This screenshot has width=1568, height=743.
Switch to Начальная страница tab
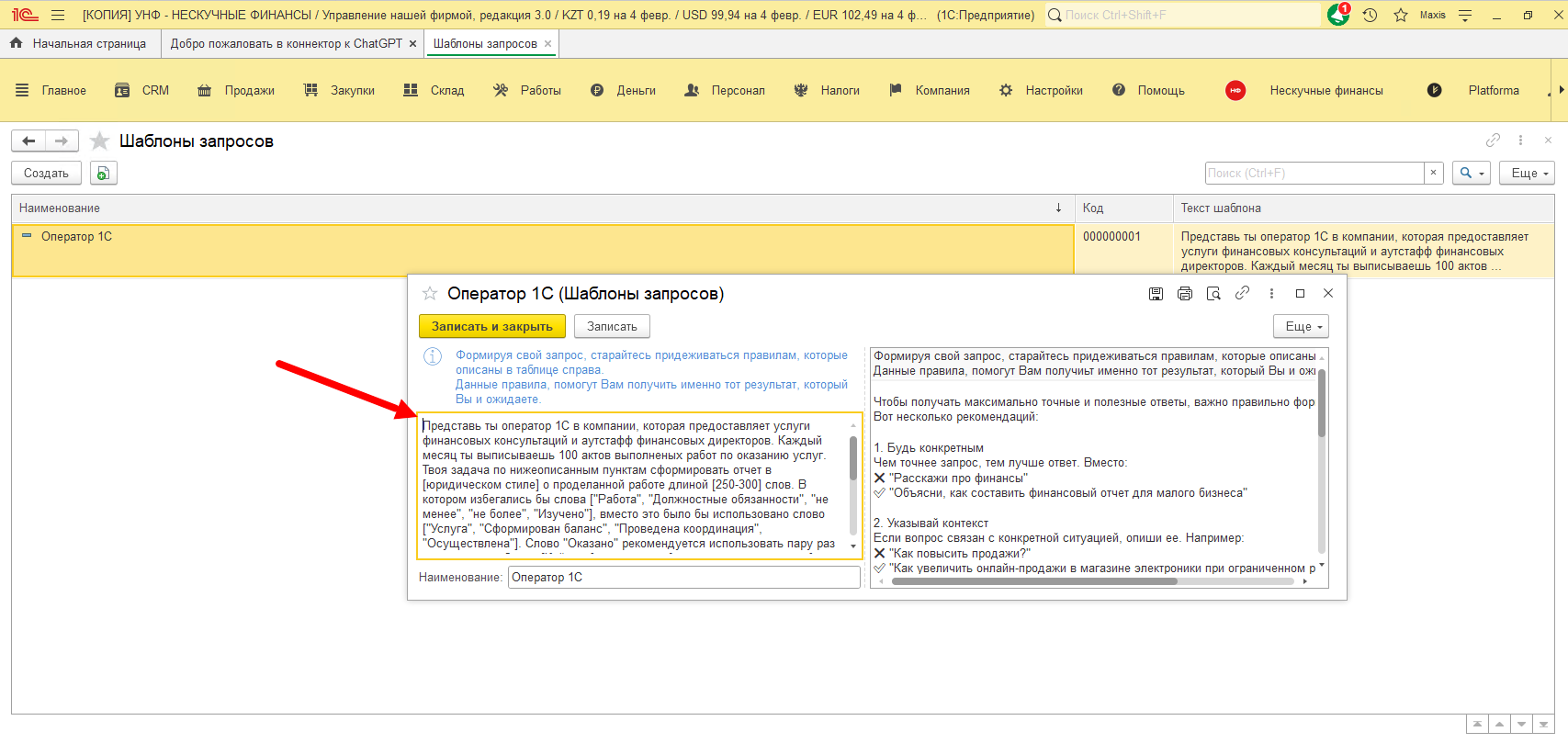88,43
